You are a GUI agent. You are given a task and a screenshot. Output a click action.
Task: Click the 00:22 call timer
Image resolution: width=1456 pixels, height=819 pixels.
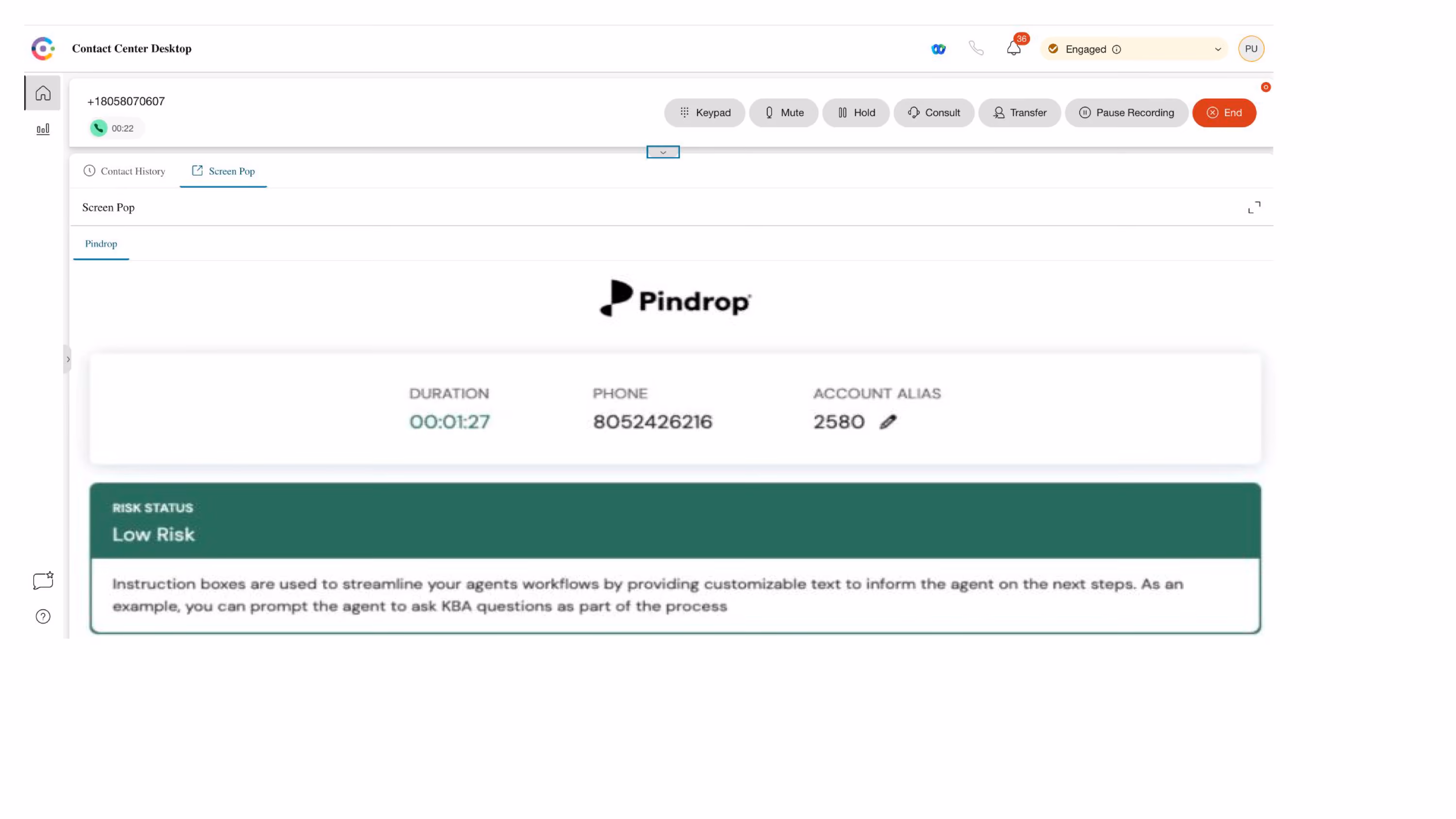click(123, 129)
